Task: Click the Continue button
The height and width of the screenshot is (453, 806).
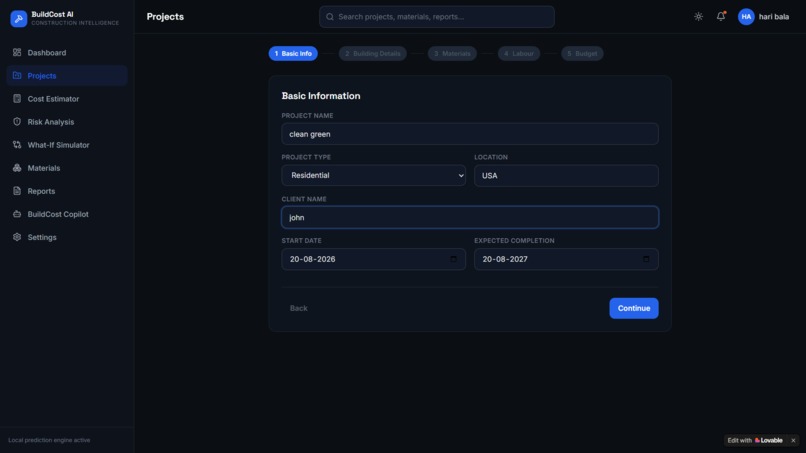Action: click(x=634, y=308)
